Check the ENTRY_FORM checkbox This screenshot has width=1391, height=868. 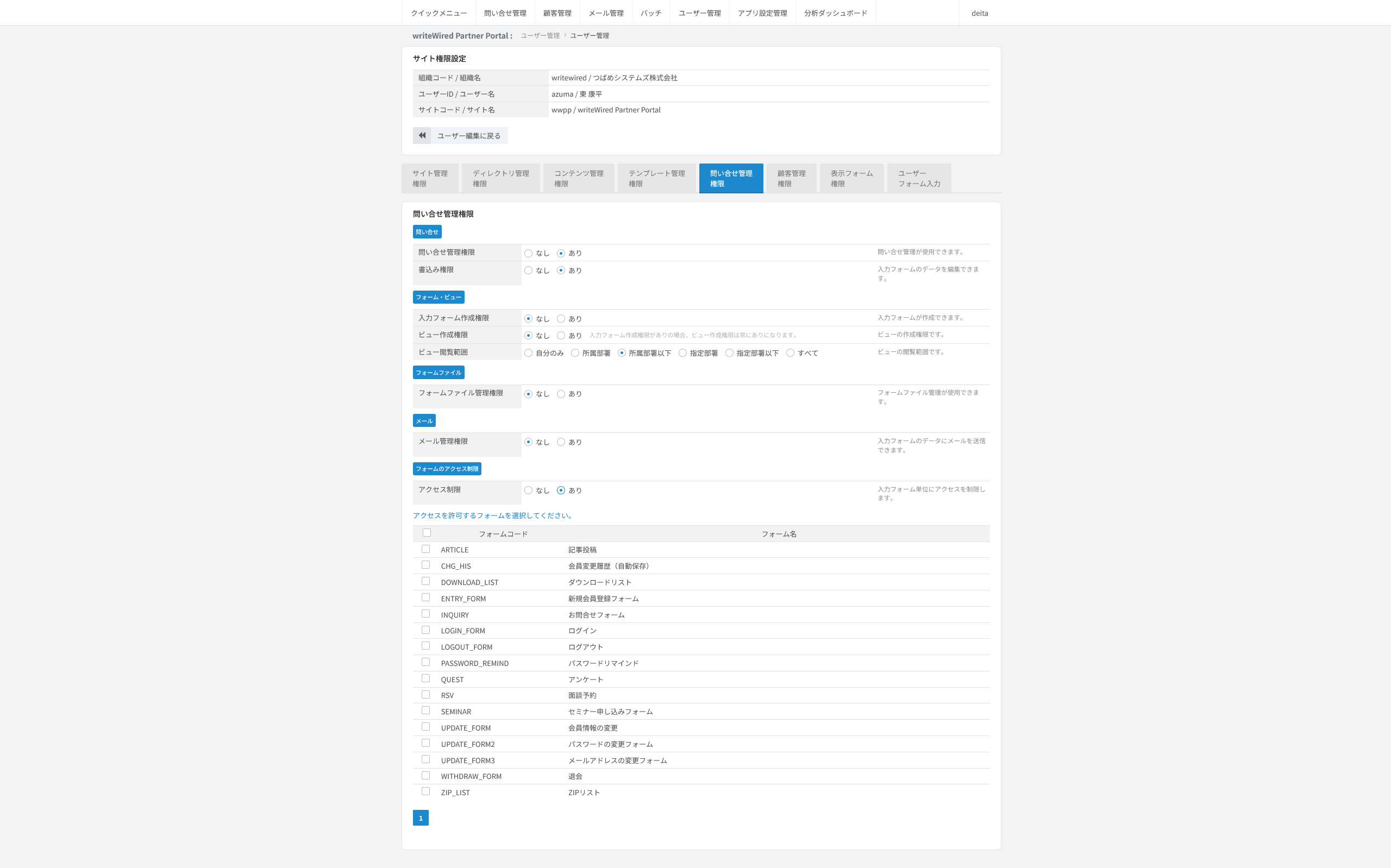coord(425,597)
